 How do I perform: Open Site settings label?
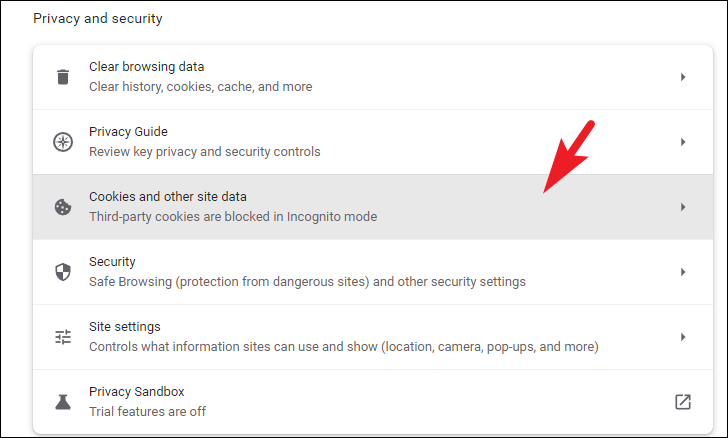click(x=124, y=327)
